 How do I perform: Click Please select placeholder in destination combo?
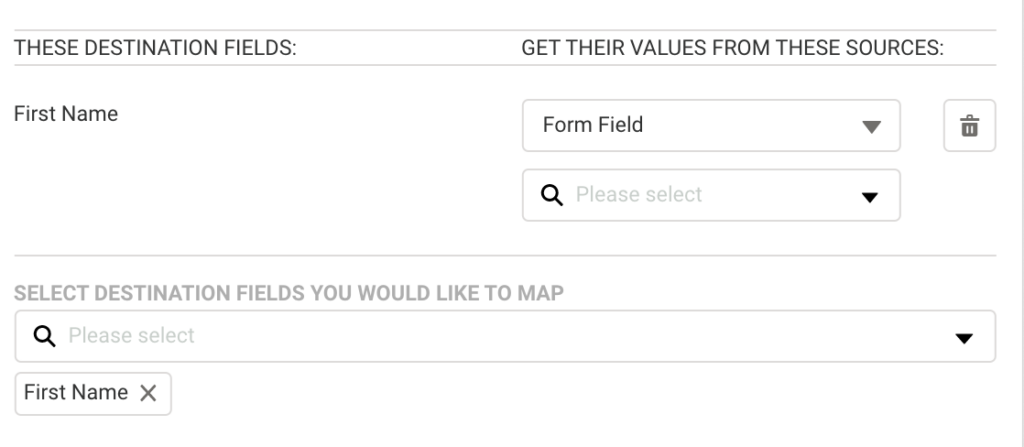point(131,336)
